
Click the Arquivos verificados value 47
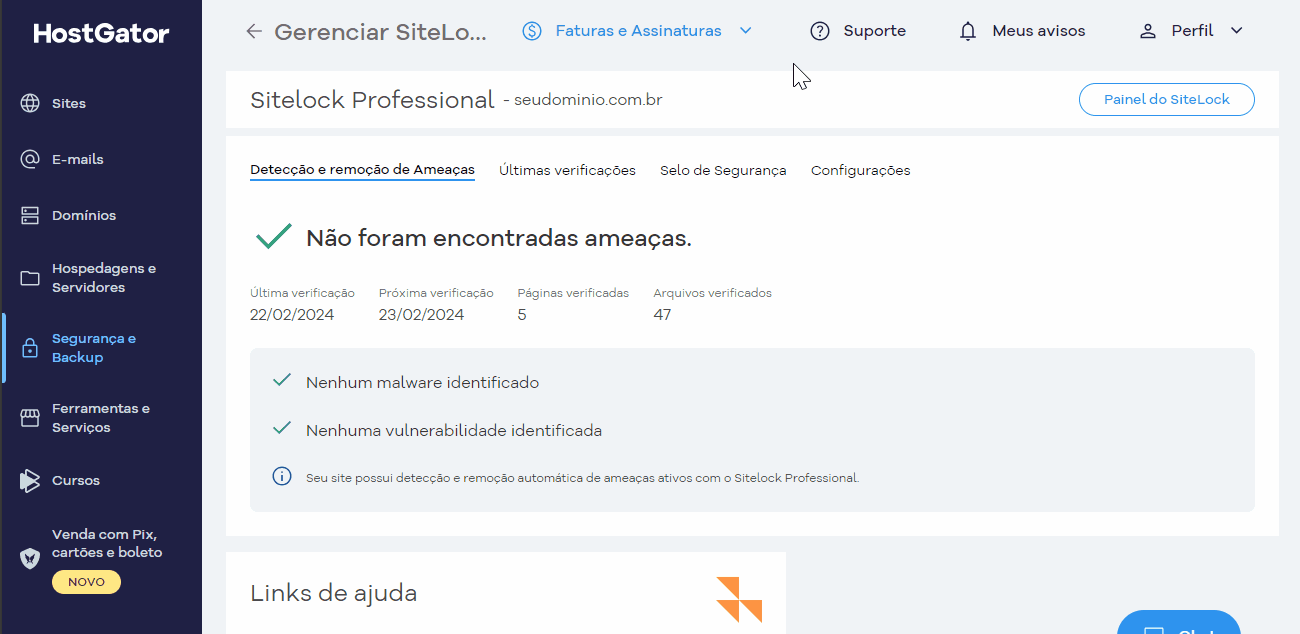(662, 314)
